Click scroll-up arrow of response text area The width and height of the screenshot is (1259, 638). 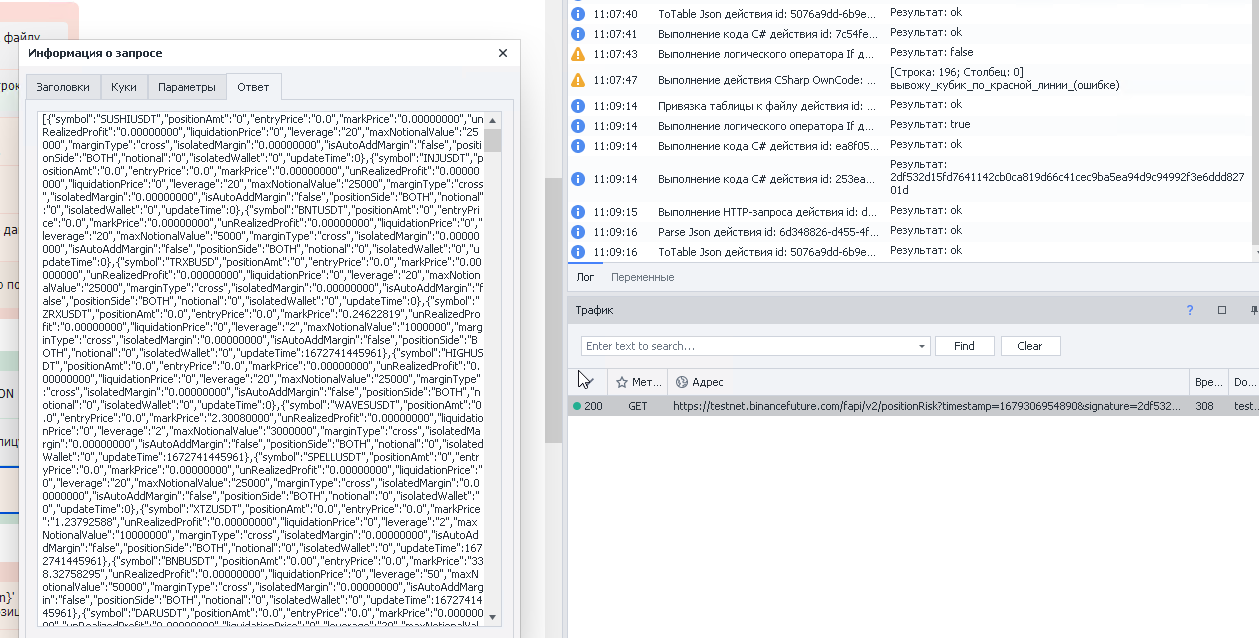pyautogui.click(x=492, y=120)
